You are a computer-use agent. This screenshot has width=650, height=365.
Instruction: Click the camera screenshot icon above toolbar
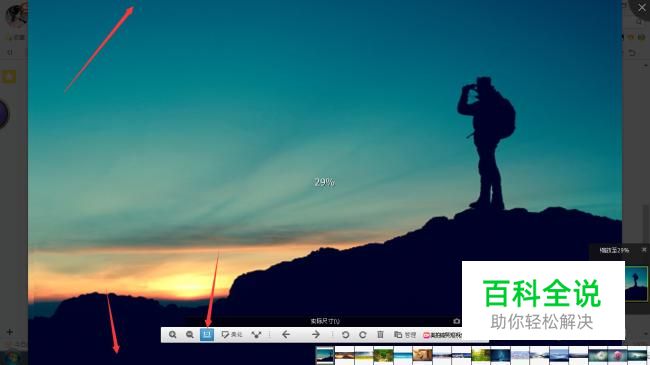click(456, 321)
